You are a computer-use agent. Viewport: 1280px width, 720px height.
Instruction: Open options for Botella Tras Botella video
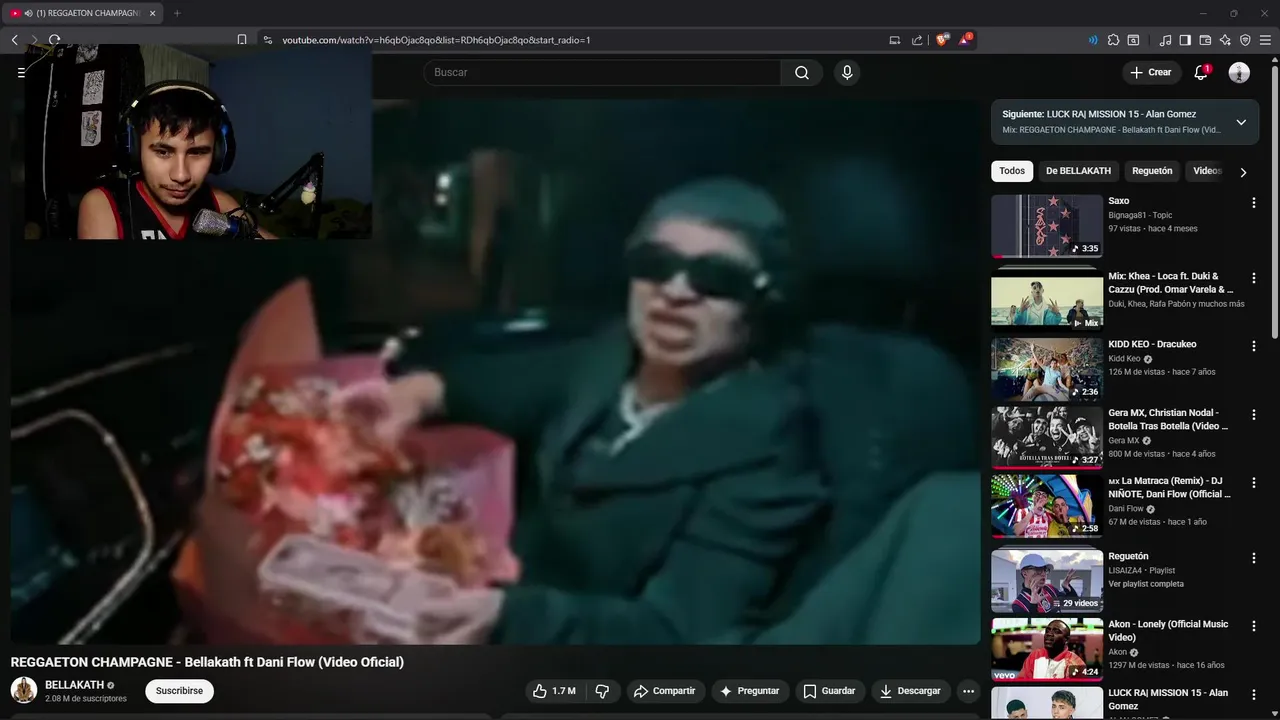[x=1254, y=414]
